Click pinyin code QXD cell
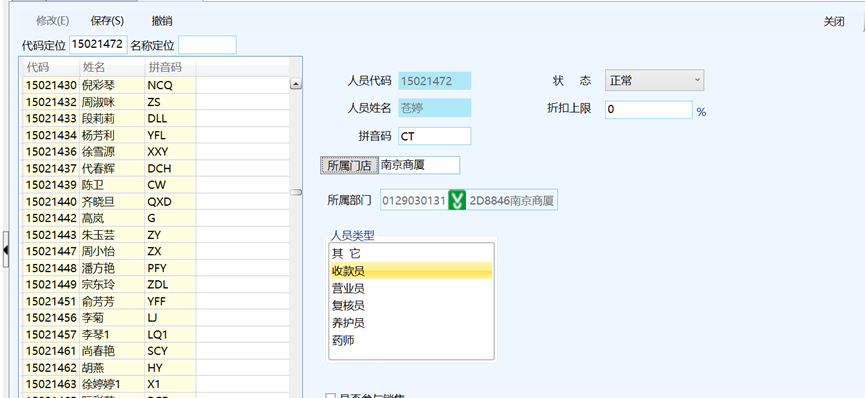 170,201
